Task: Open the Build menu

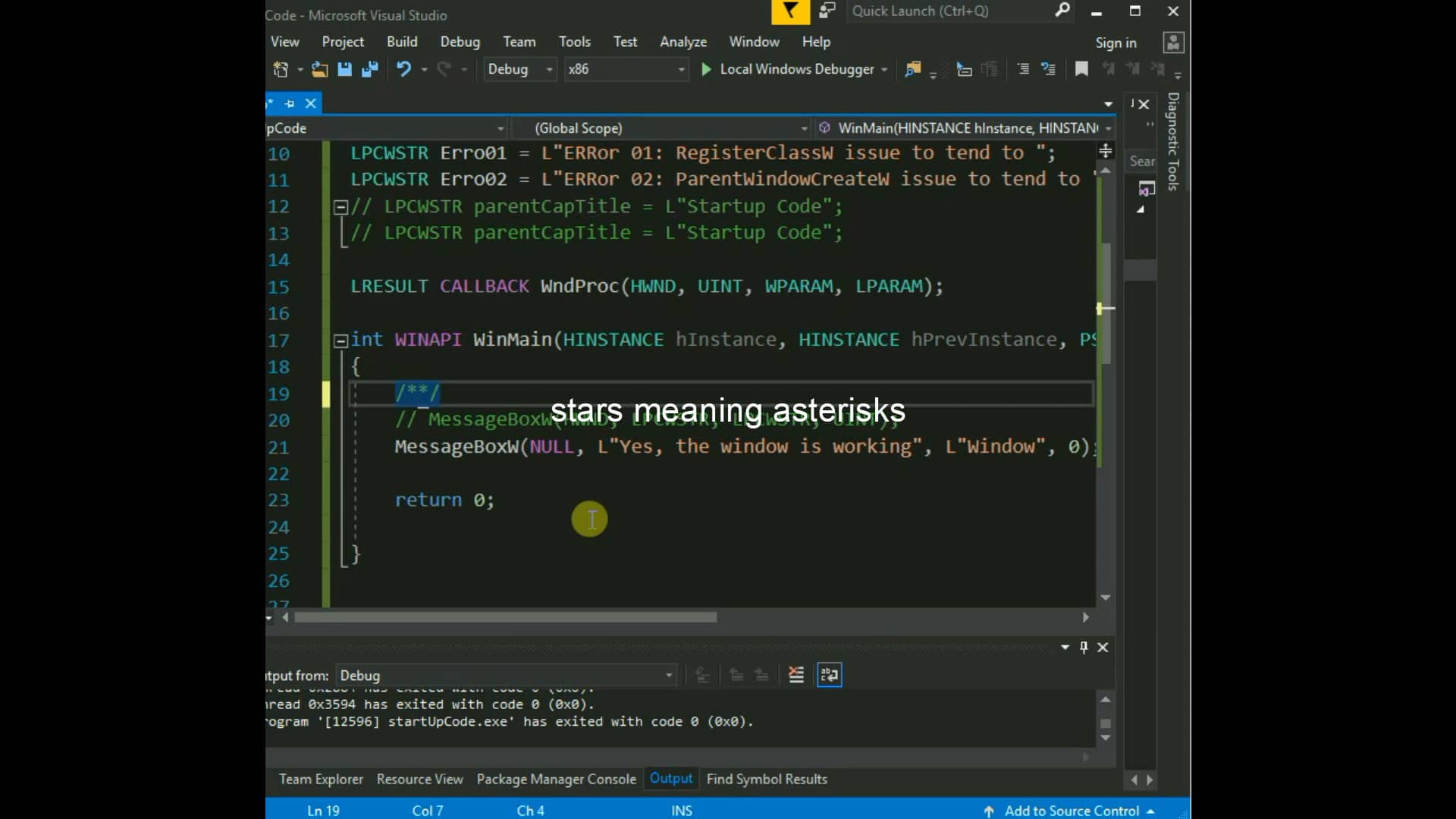Action: [402, 42]
